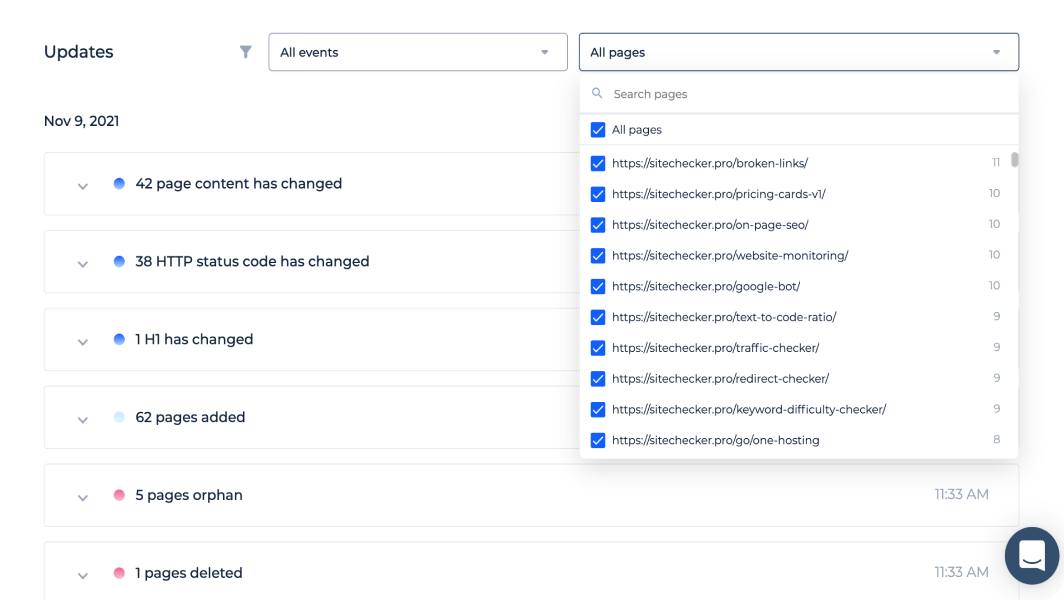
Task: Expand the 5 pages orphan row
Action: [x=83, y=498]
